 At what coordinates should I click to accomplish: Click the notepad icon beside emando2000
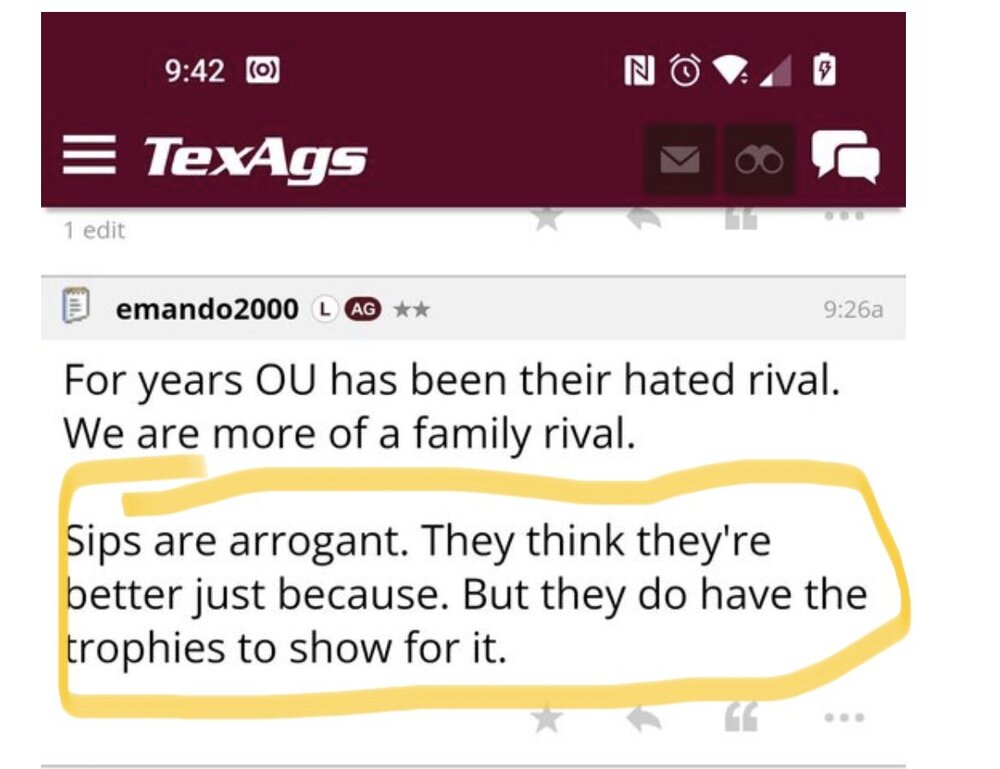pyautogui.click(x=77, y=308)
